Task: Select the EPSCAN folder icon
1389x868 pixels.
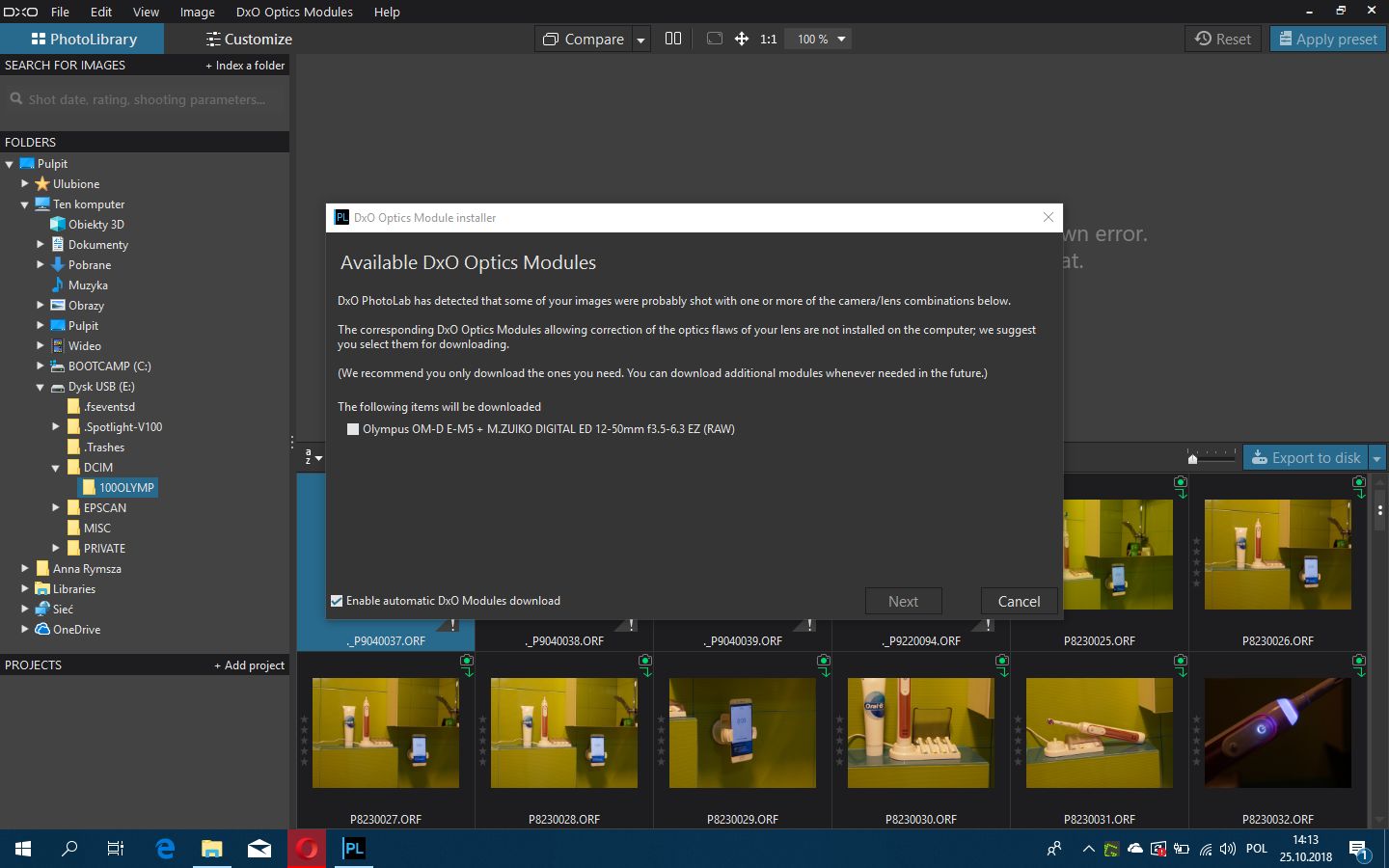Action: pyautogui.click(x=73, y=507)
